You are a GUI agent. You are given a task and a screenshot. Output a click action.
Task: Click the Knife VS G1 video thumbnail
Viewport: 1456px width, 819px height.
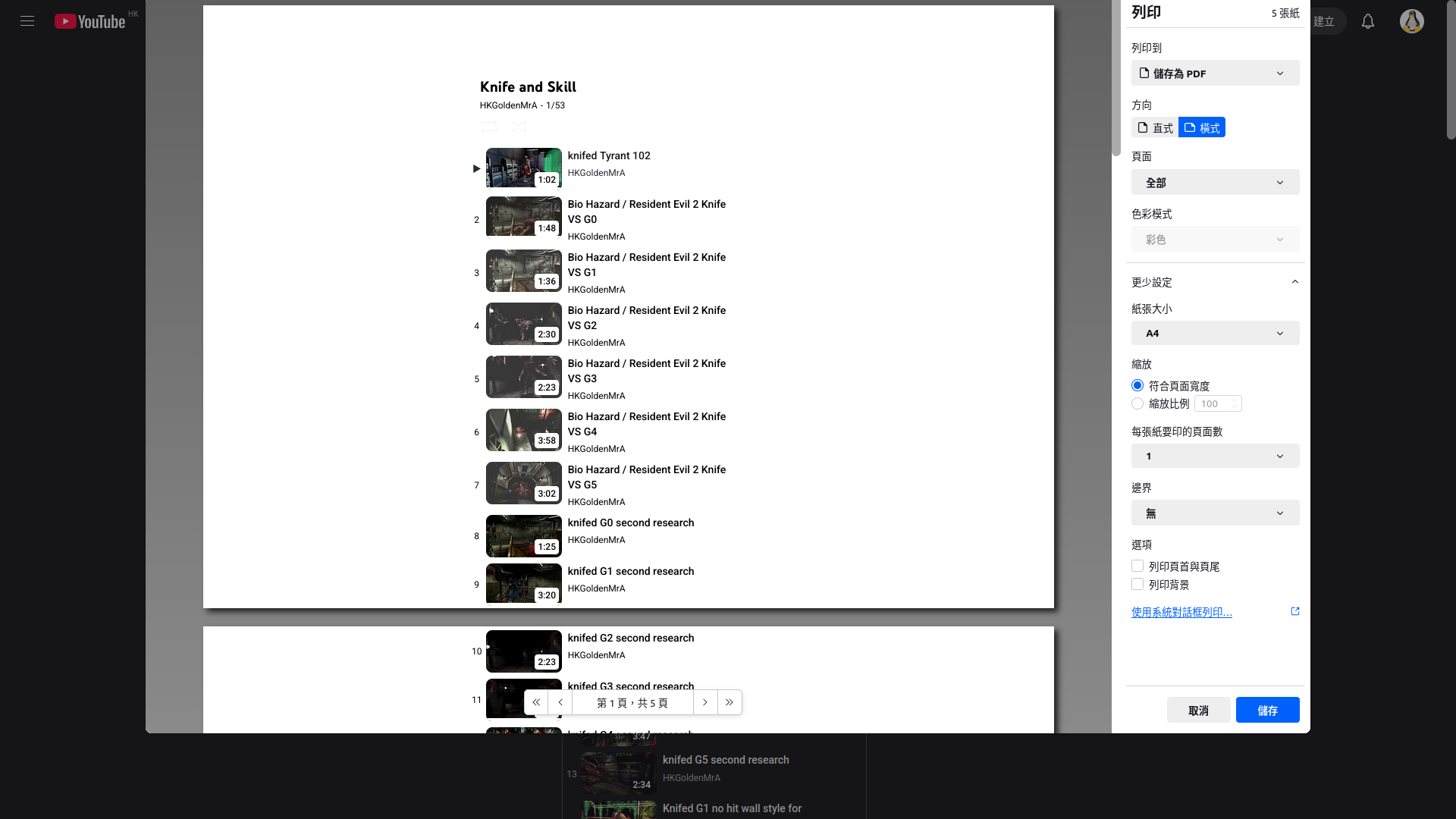pyautogui.click(x=524, y=271)
